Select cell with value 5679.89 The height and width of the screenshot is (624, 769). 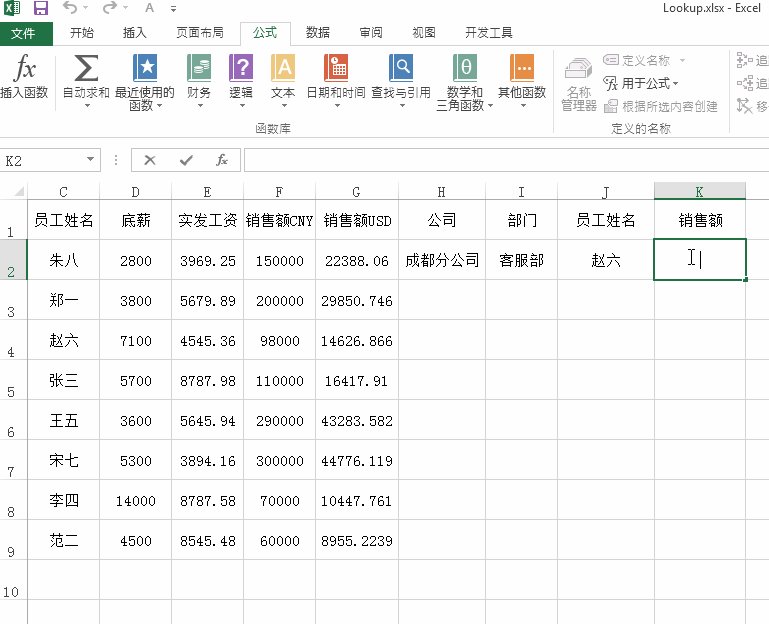tap(207, 300)
